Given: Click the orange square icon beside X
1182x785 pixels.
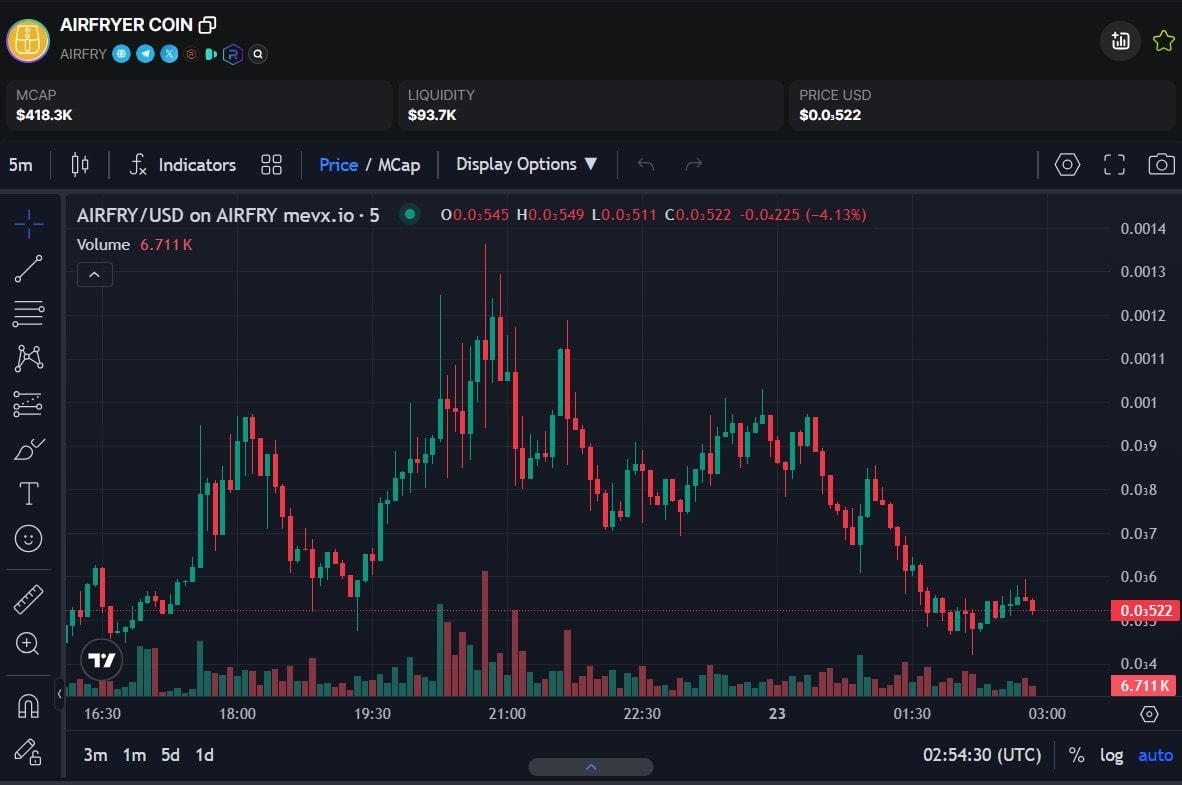Looking at the screenshot, I should pyautogui.click(x=191, y=54).
